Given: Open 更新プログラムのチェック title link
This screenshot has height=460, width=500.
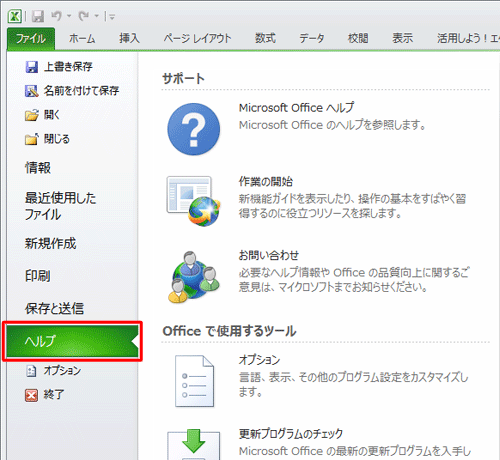Looking at the screenshot, I should [x=291, y=434].
